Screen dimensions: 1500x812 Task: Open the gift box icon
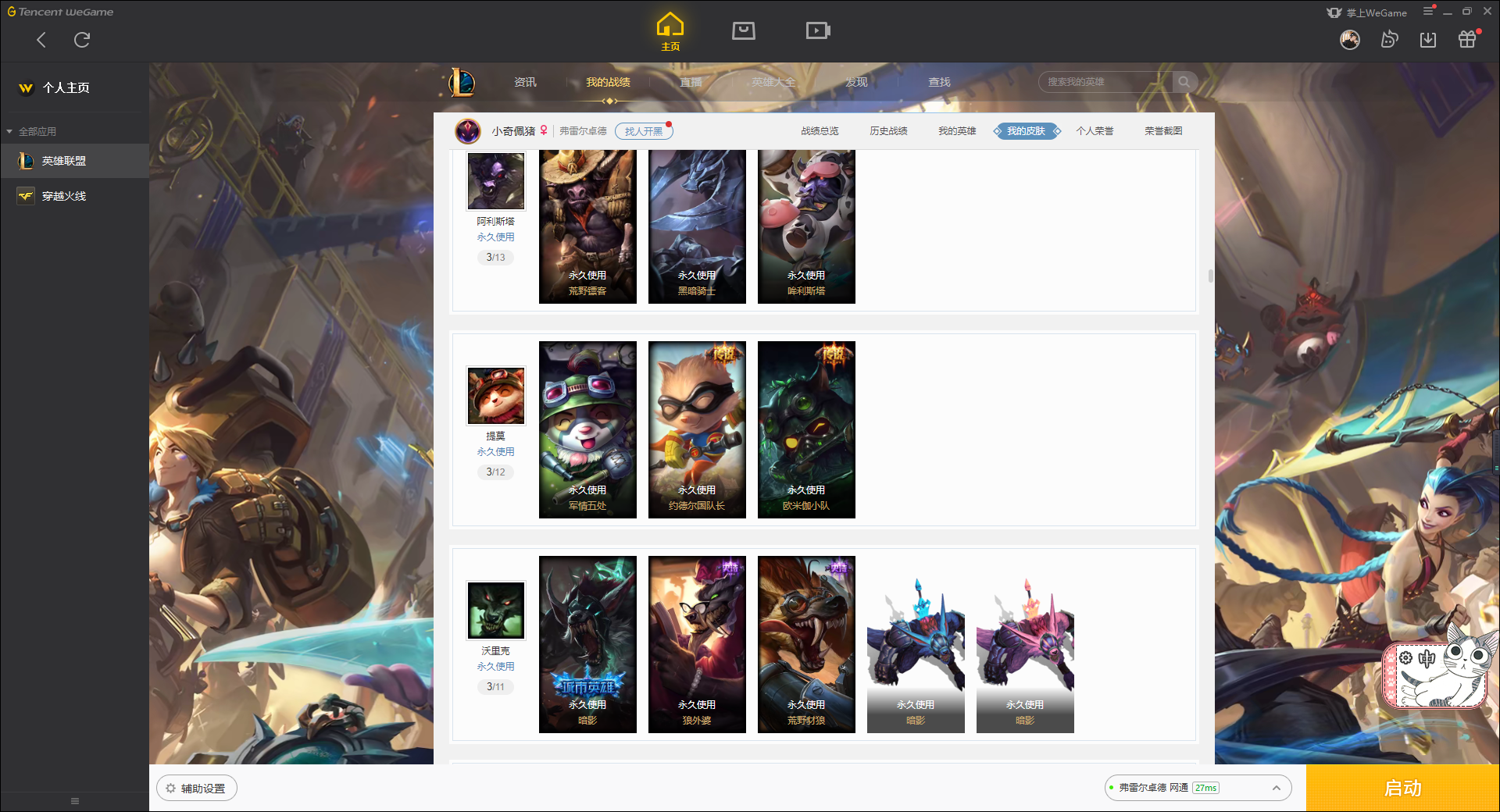[x=1467, y=39]
